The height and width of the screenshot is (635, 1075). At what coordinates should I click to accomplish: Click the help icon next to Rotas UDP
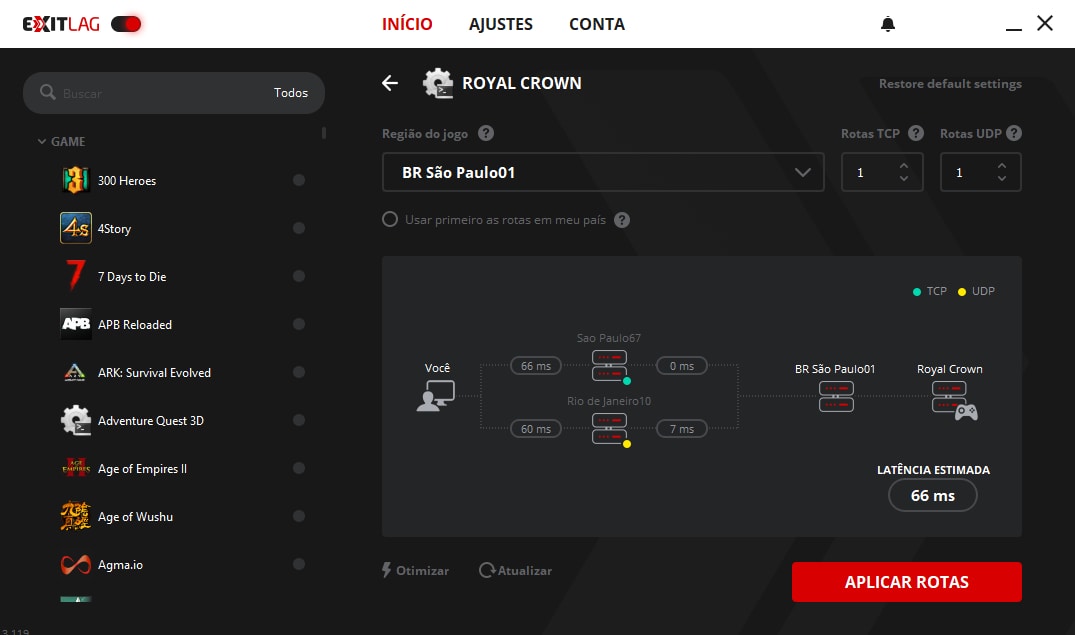click(x=1013, y=134)
